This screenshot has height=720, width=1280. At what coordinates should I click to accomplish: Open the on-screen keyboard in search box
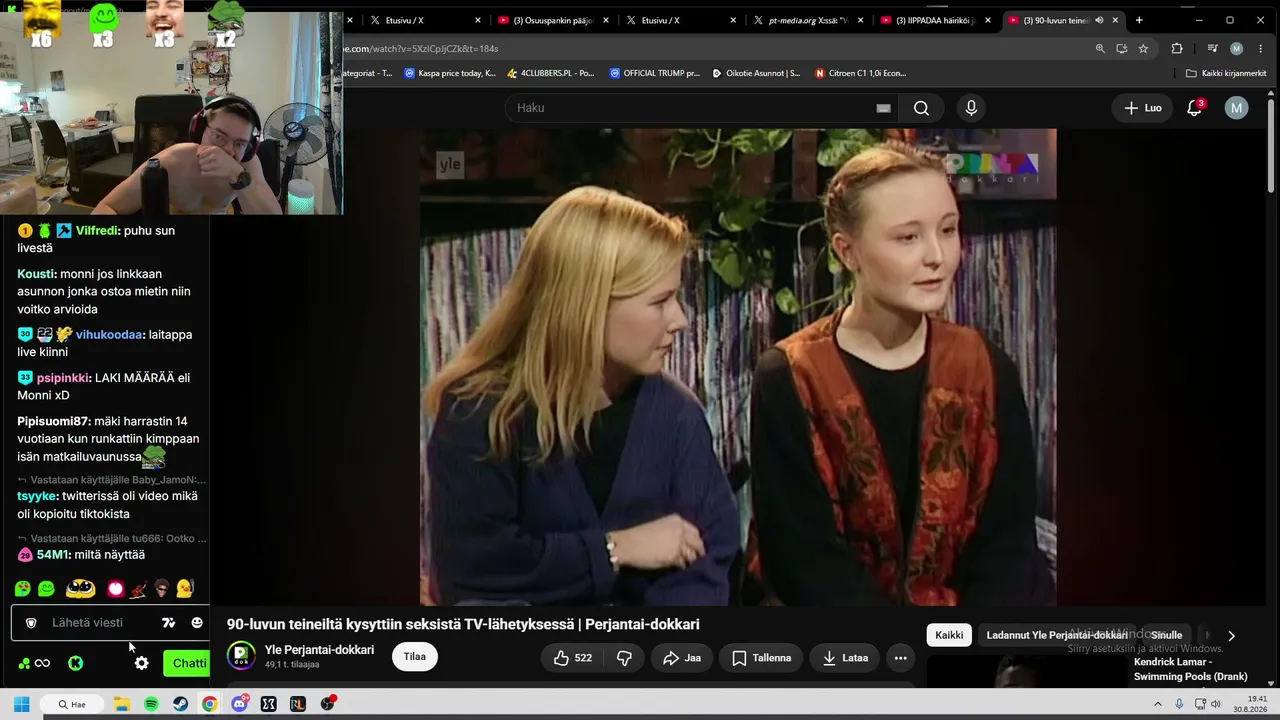[x=883, y=108]
